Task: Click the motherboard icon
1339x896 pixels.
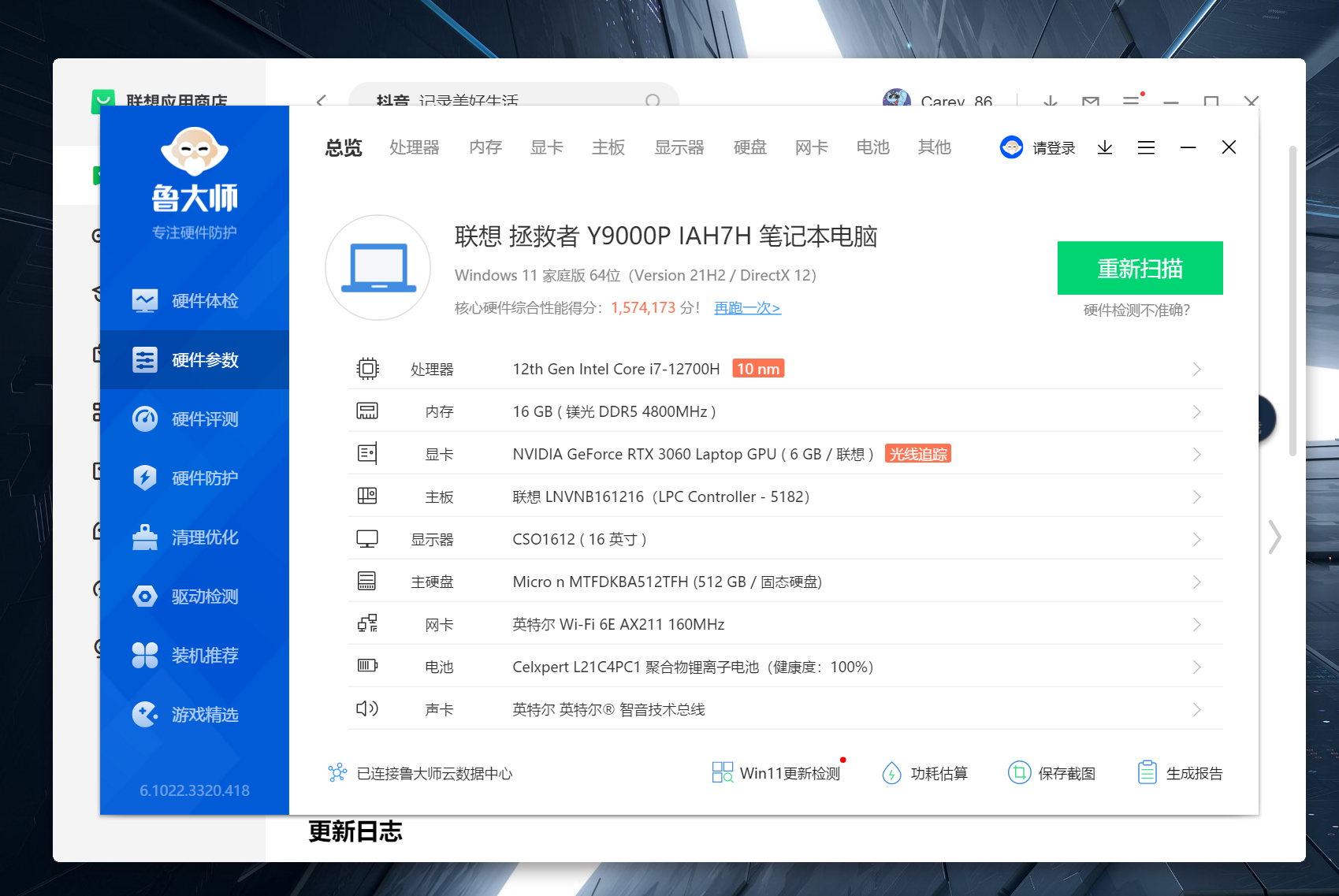Action: [x=367, y=496]
